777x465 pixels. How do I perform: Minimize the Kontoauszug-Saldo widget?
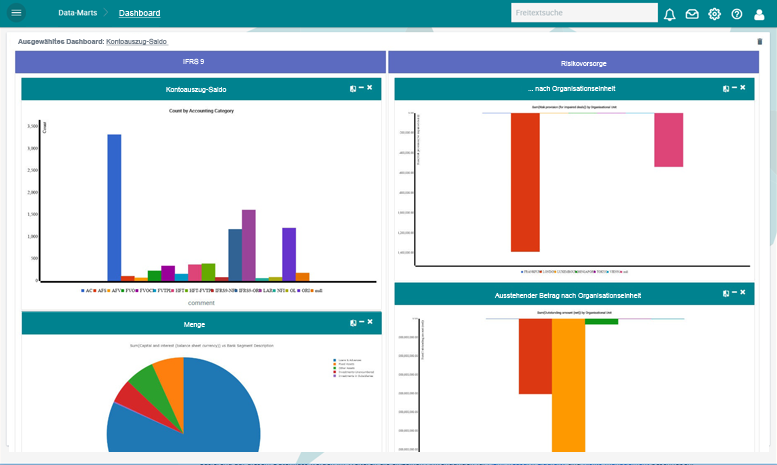pyautogui.click(x=361, y=88)
